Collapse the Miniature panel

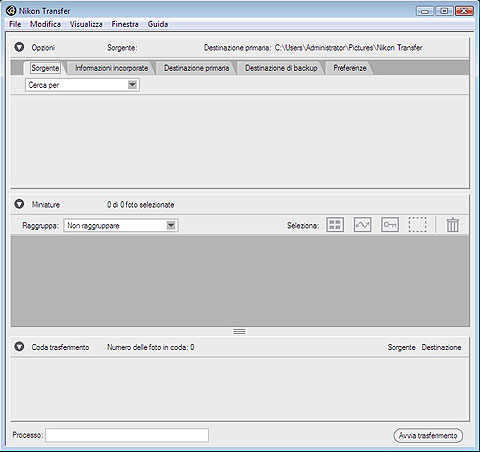(x=19, y=204)
